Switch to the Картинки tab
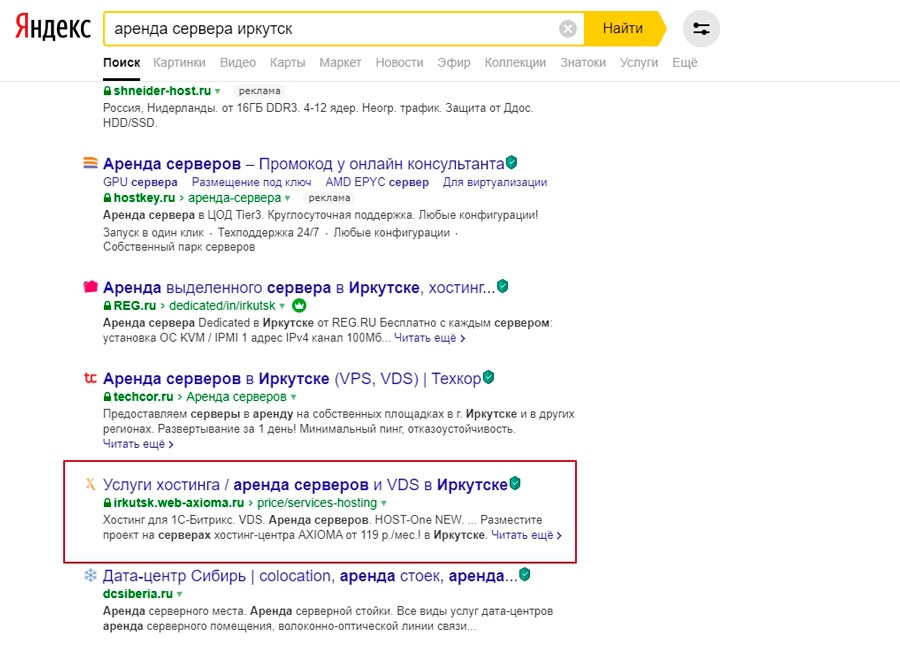Viewport: 900px width, 649px height. click(179, 63)
